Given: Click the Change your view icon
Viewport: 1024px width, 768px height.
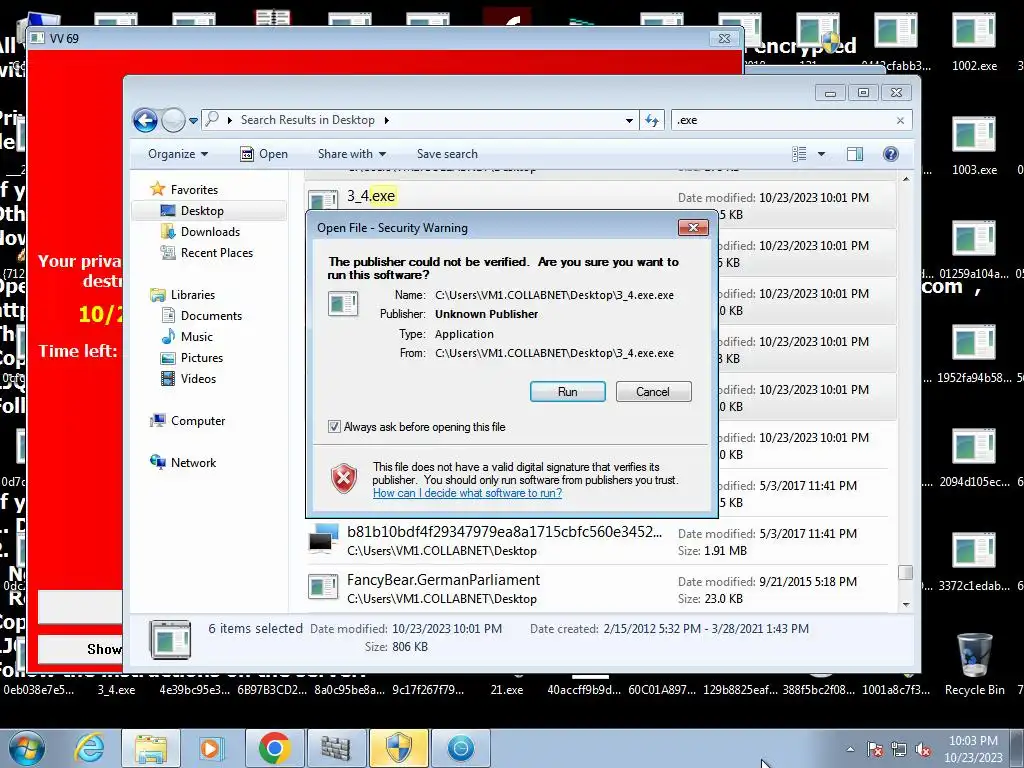Looking at the screenshot, I should pyautogui.click(x=799, y=154).
